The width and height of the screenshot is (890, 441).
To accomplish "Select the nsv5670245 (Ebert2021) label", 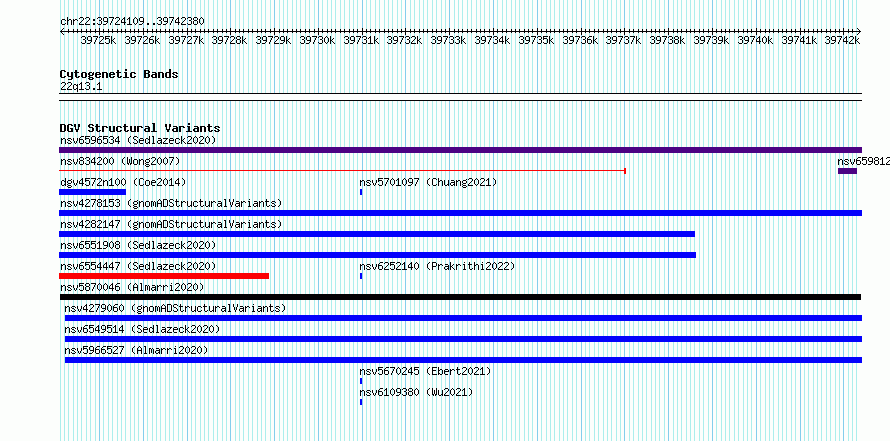I will (425, 371).
